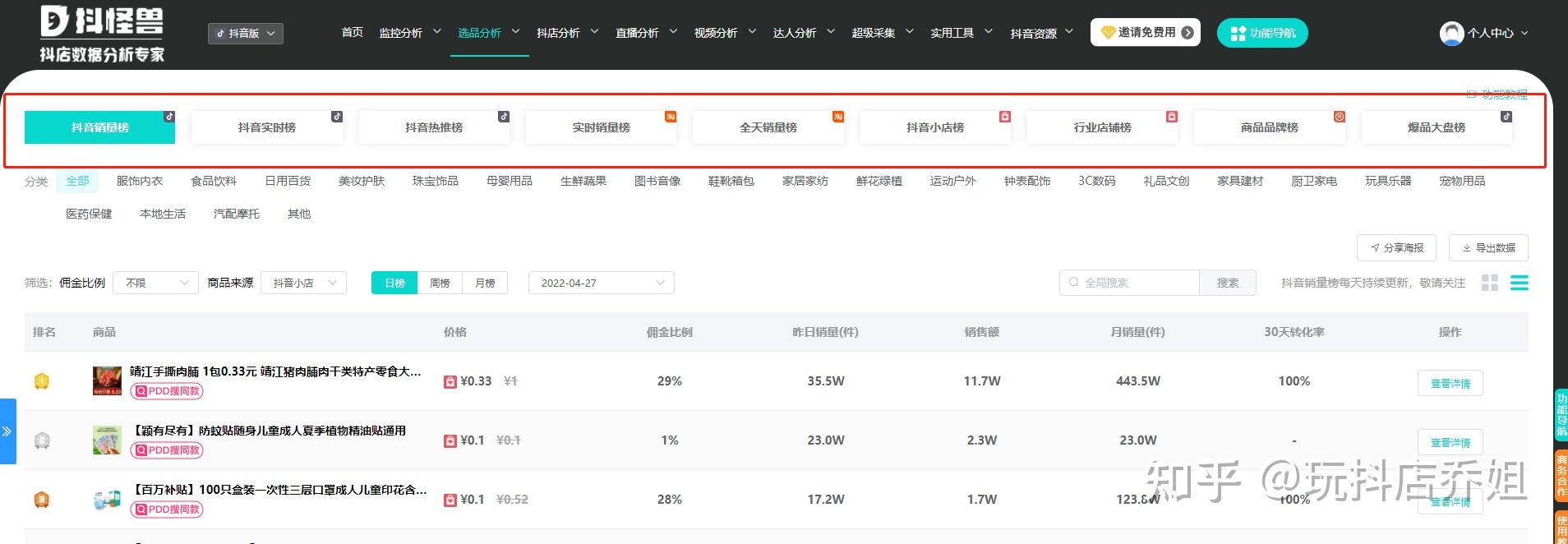Image resolution: width=1568 pixels, height=544 pixels.
Task: Click the 功能导航 button
Action: coord(1262,33)
